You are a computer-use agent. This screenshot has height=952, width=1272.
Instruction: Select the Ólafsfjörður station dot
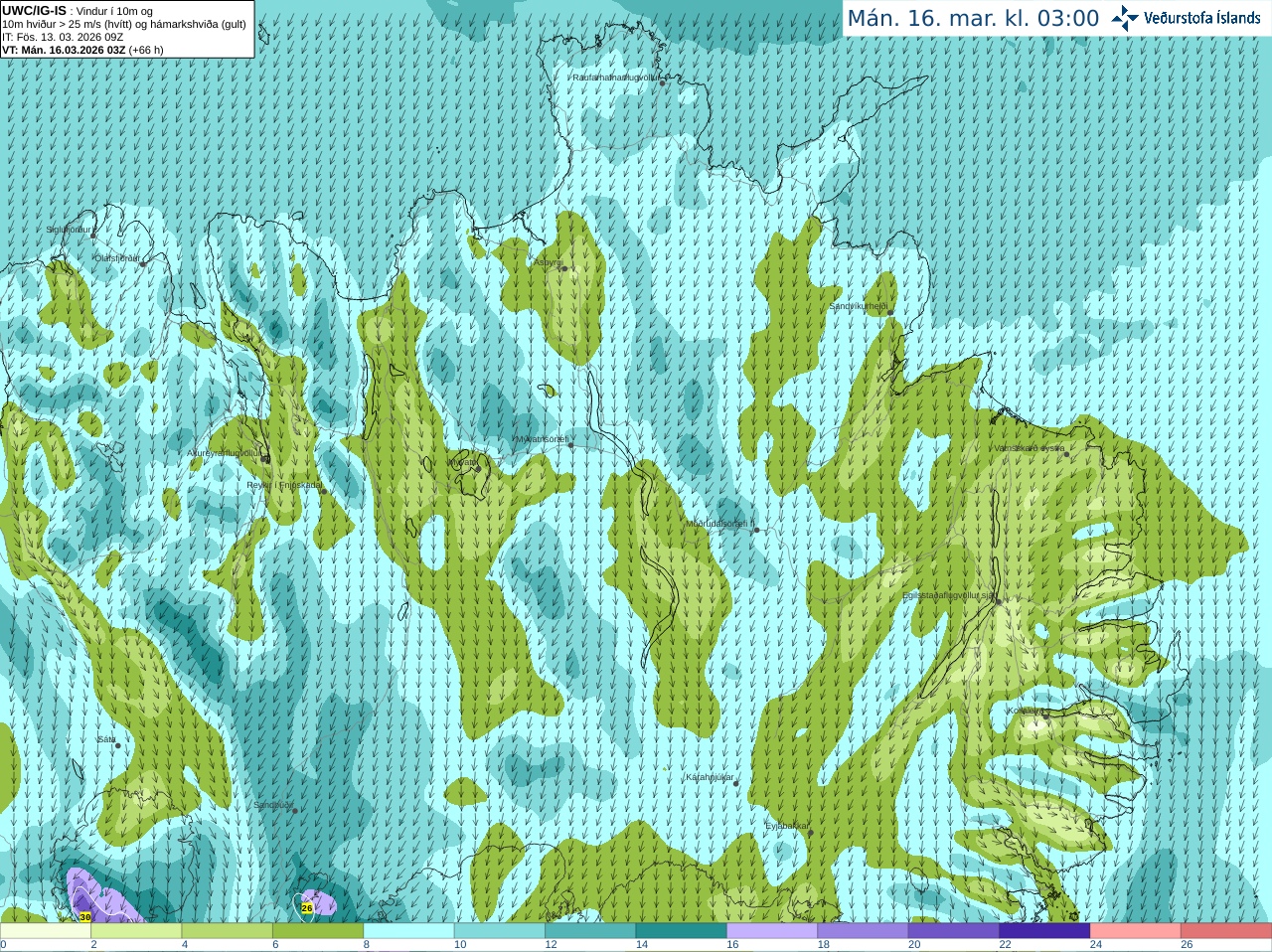143,264
